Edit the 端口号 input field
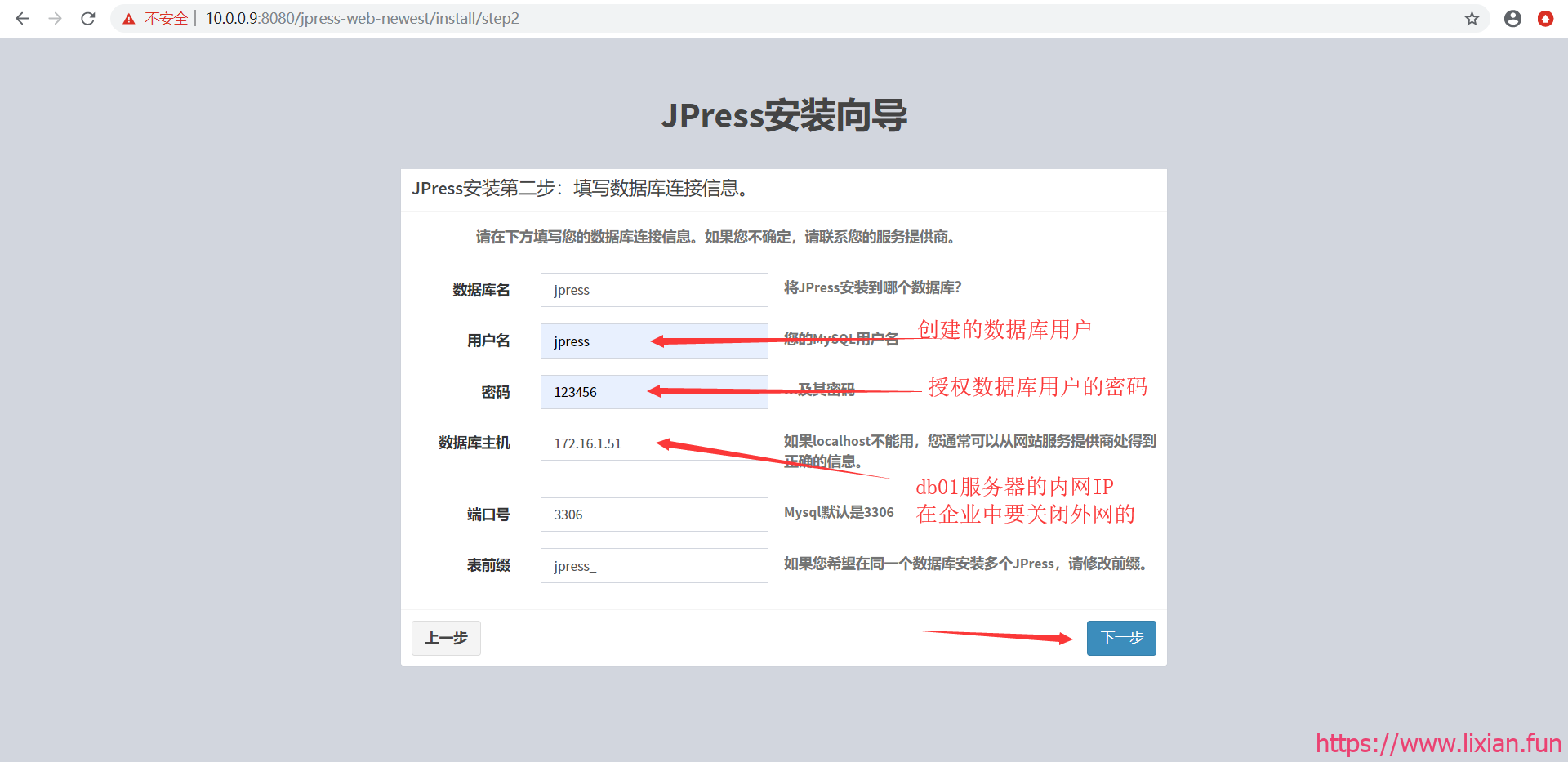 (x=654, y=515)
